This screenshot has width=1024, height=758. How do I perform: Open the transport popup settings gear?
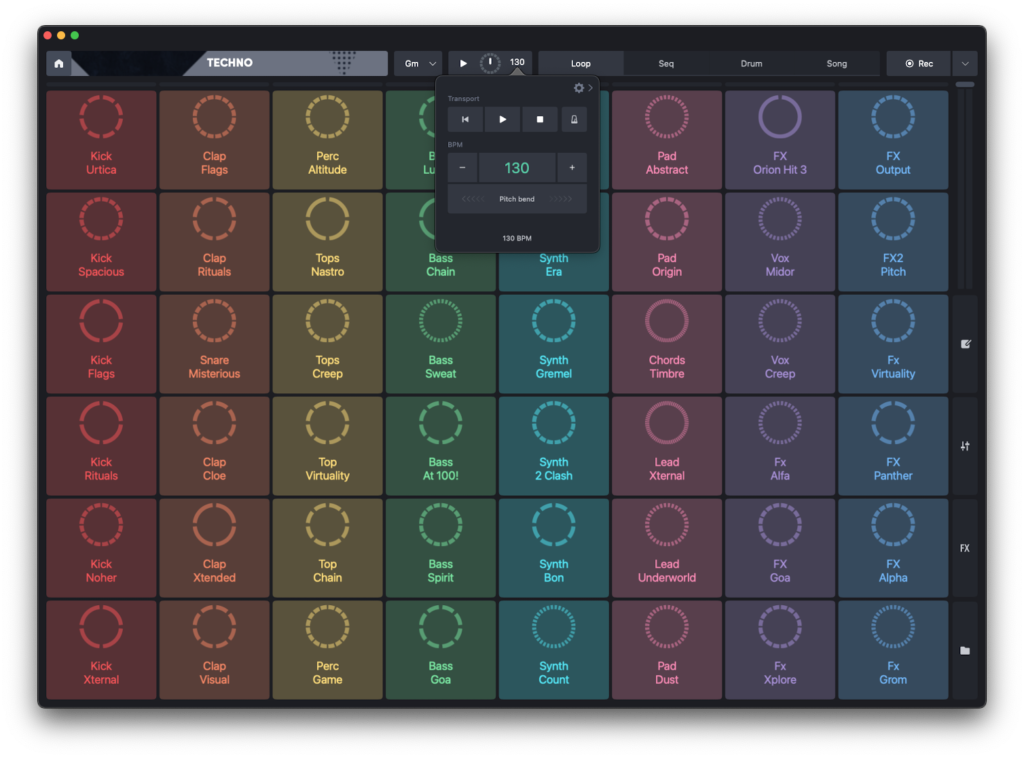[x=578, y=88]
